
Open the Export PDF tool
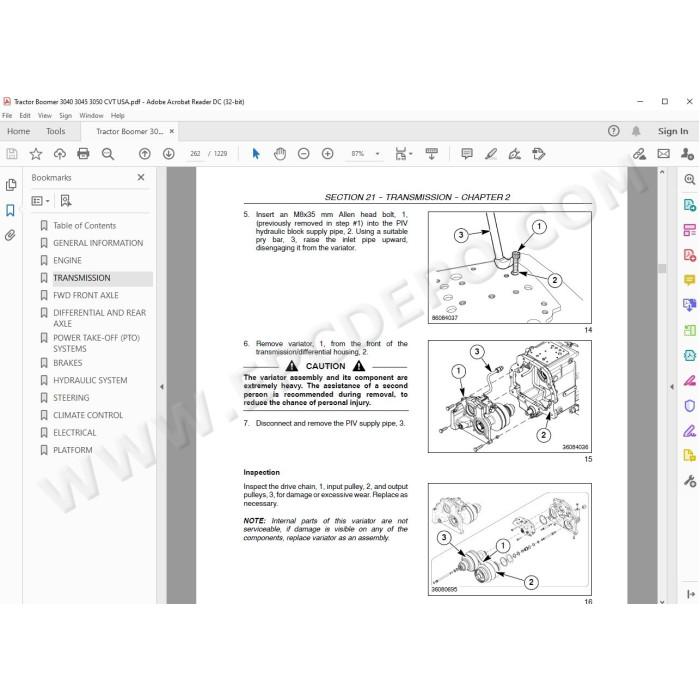tap(690, 205)
